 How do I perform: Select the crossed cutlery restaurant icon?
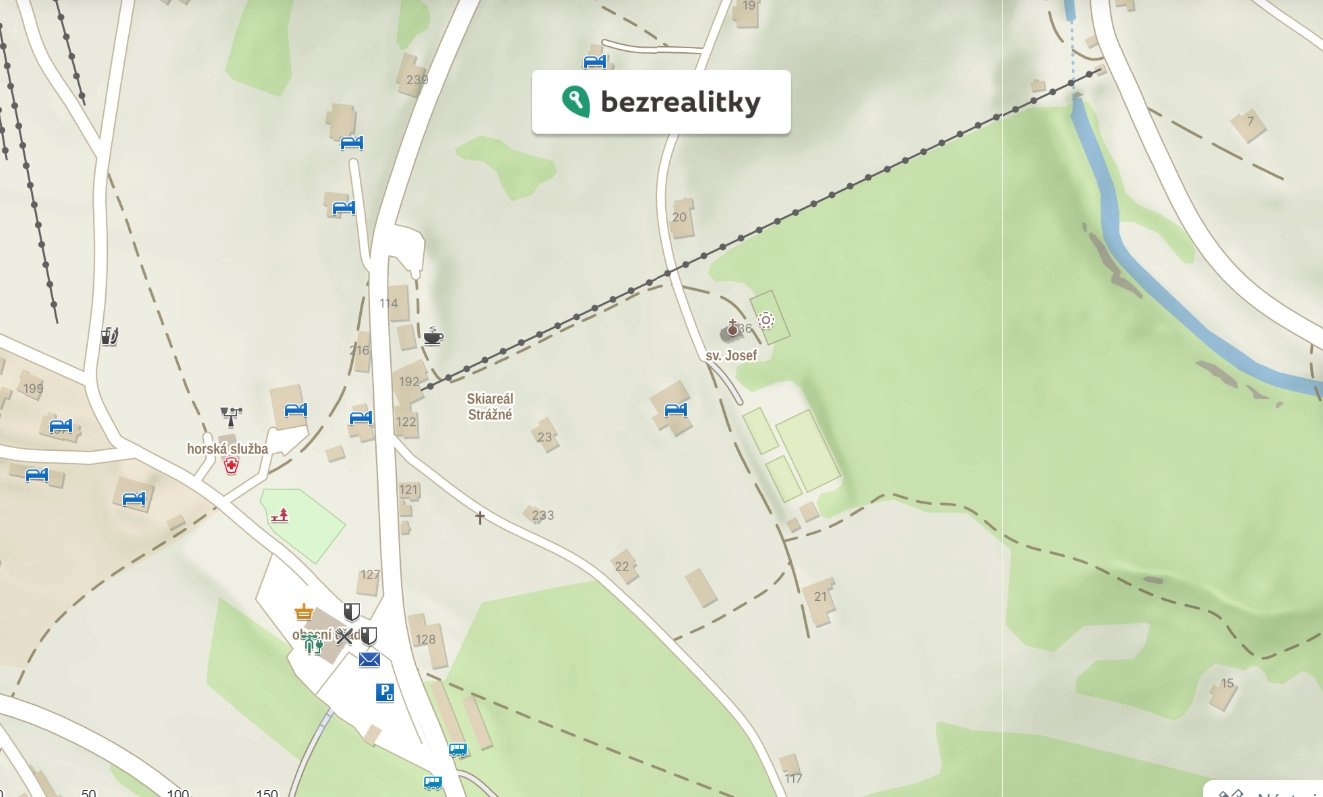344,635
